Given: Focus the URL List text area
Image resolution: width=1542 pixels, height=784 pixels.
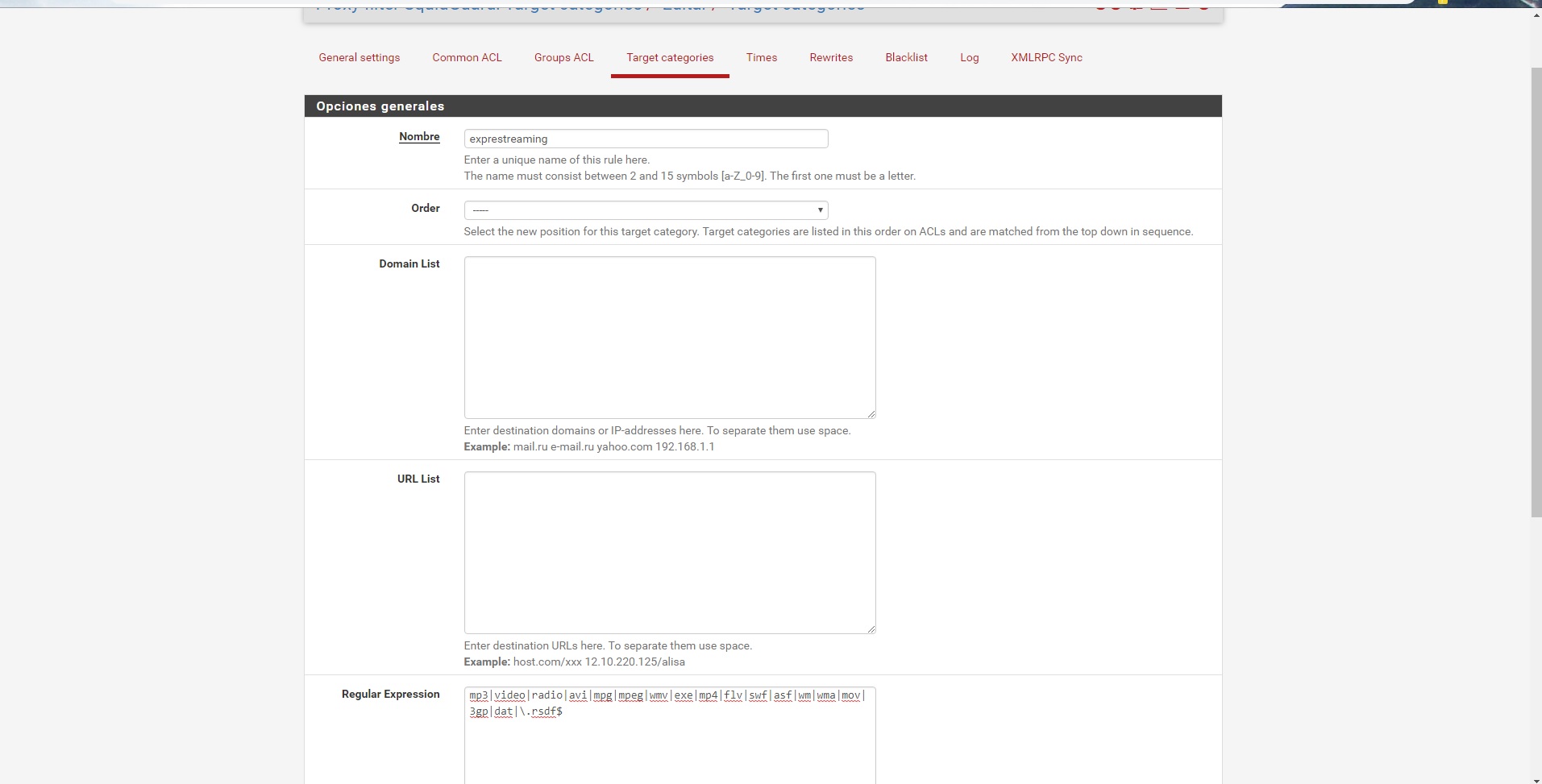Looking at the screenshot, I should tap(669, 552).
